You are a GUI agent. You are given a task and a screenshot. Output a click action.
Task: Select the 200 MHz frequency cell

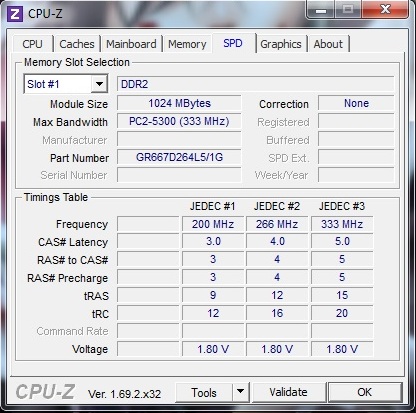(213, 224)
